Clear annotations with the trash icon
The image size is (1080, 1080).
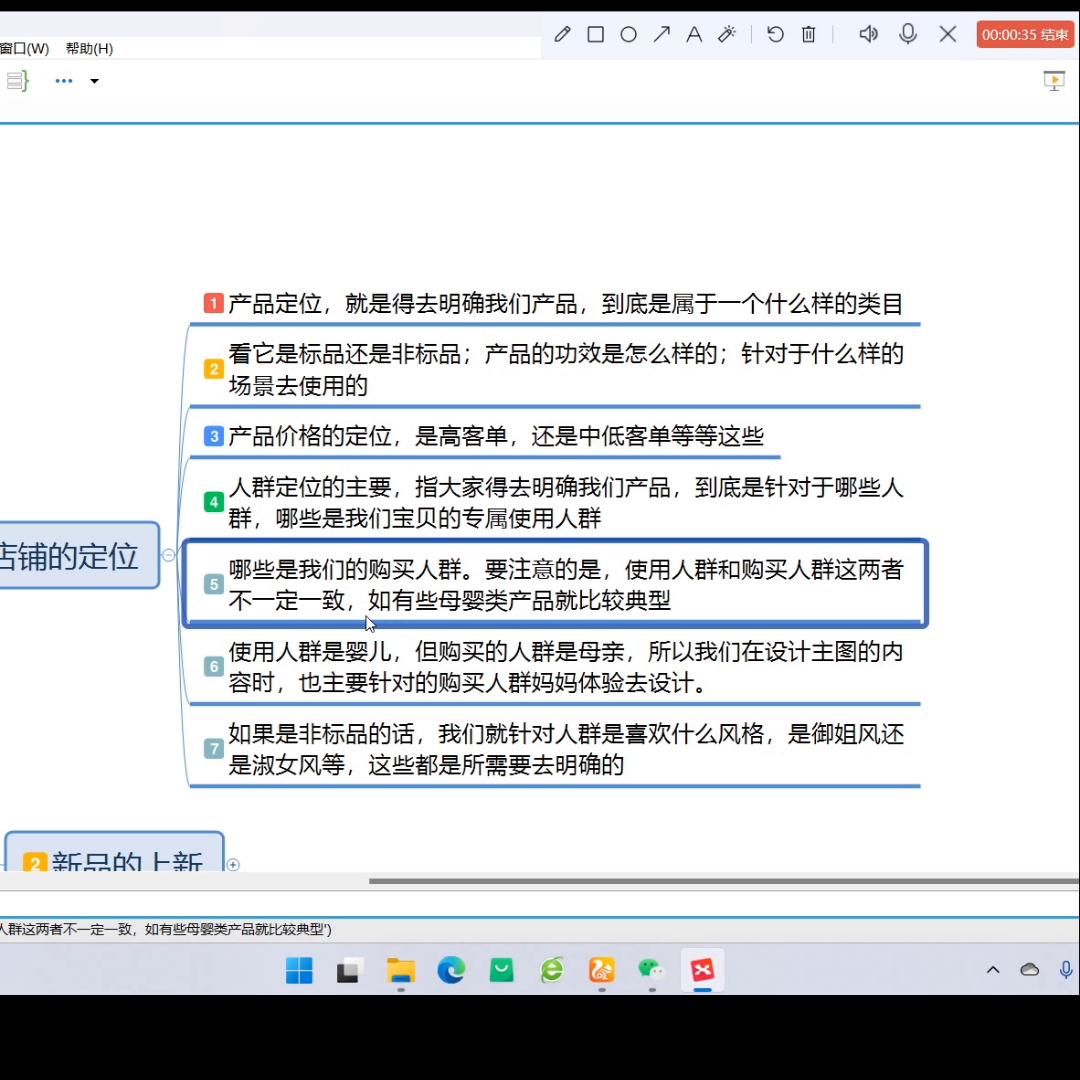click(808, 34)
